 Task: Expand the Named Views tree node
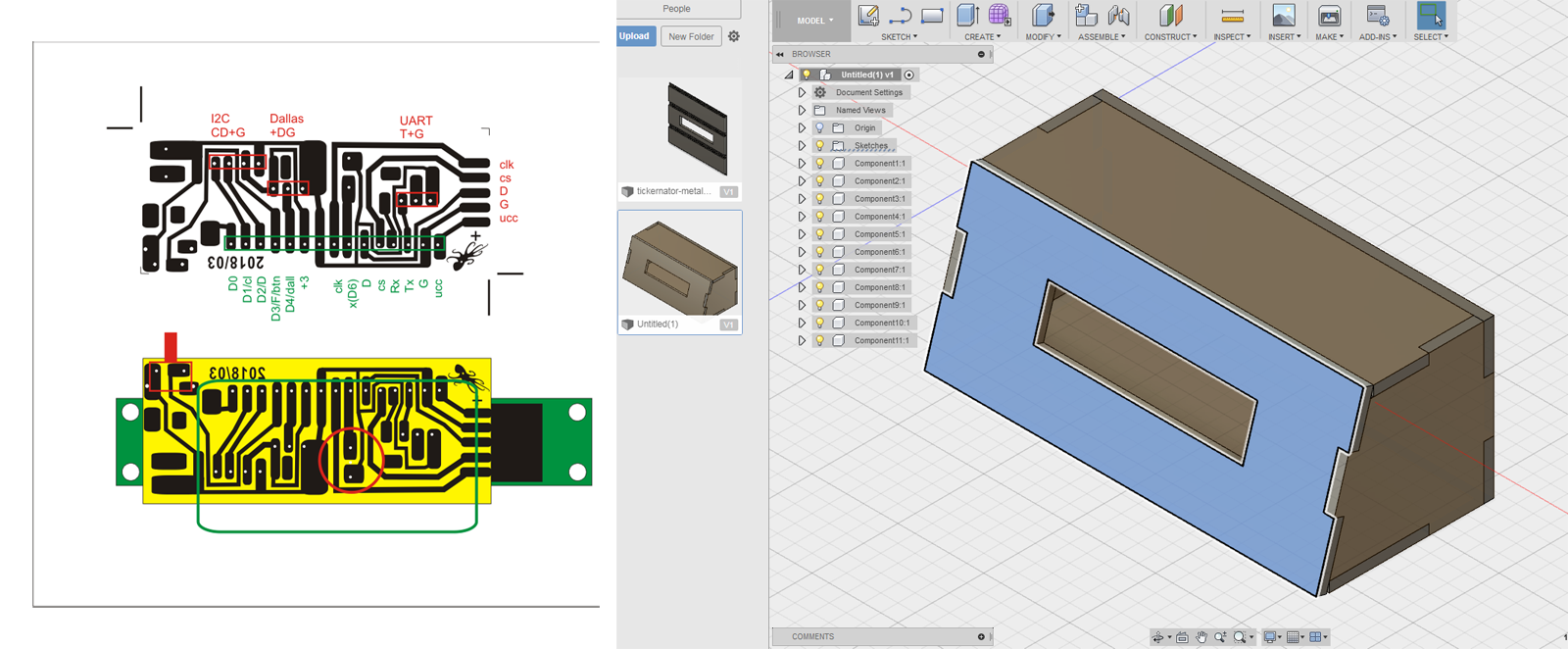click(802, 111)
